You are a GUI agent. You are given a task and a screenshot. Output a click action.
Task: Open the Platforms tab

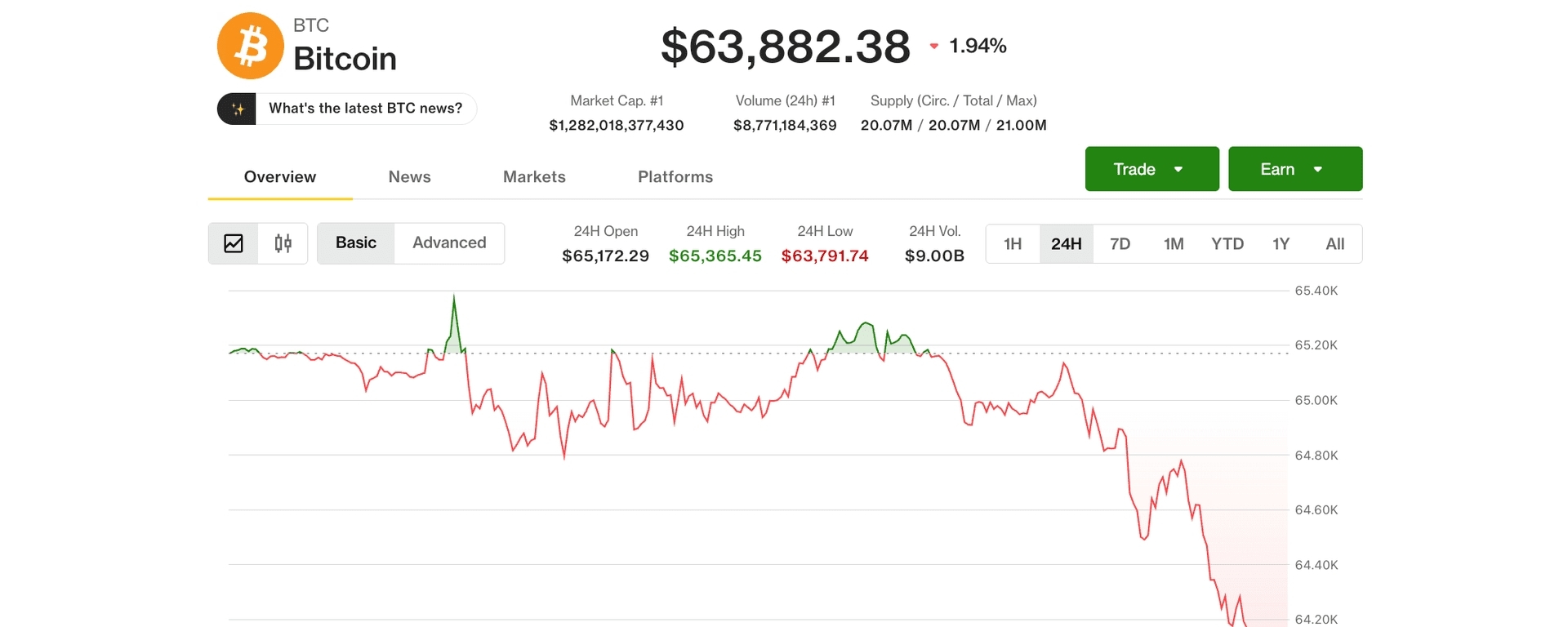coord(675,177)
